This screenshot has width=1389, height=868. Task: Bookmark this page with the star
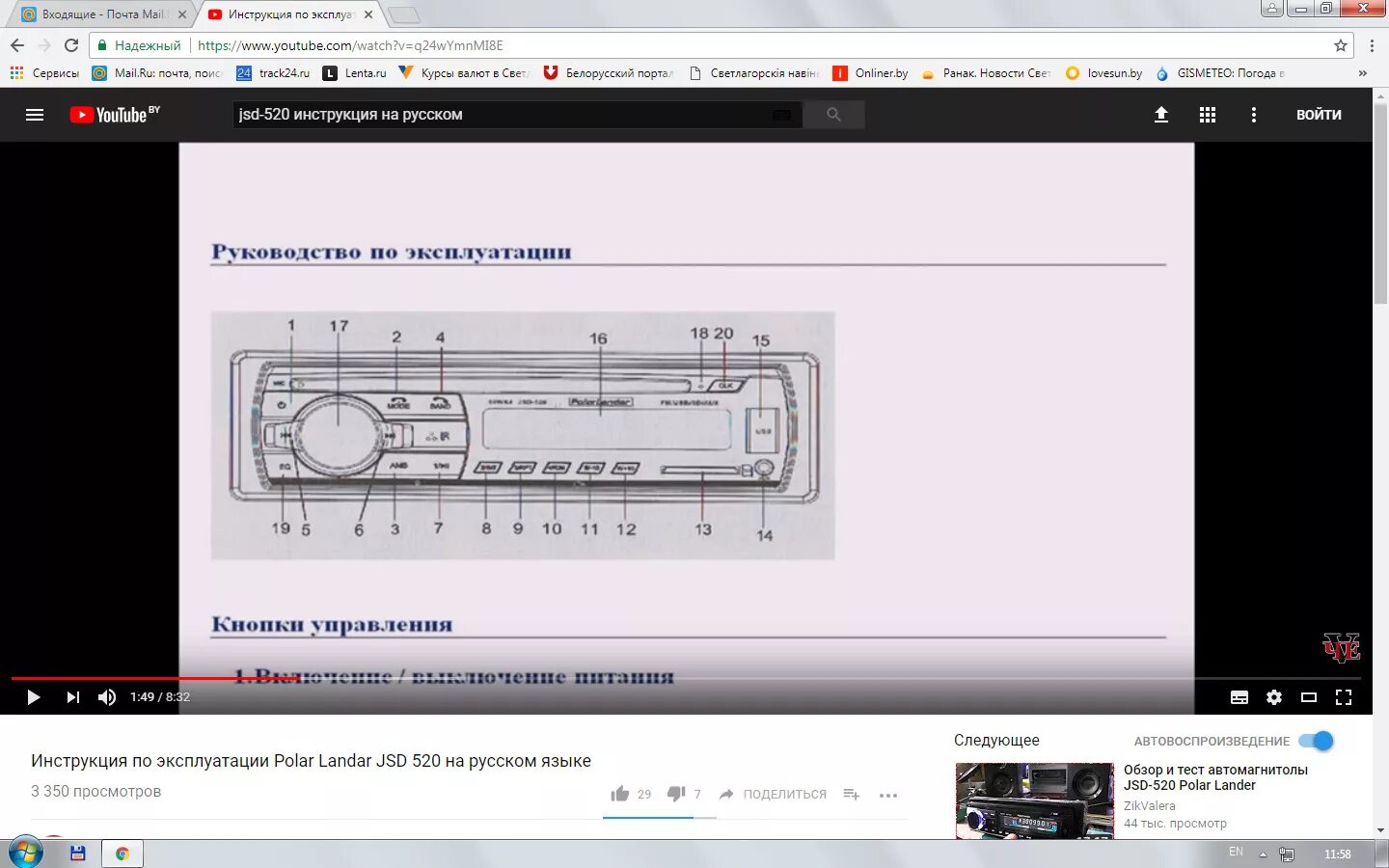(x=1340, y=45)
